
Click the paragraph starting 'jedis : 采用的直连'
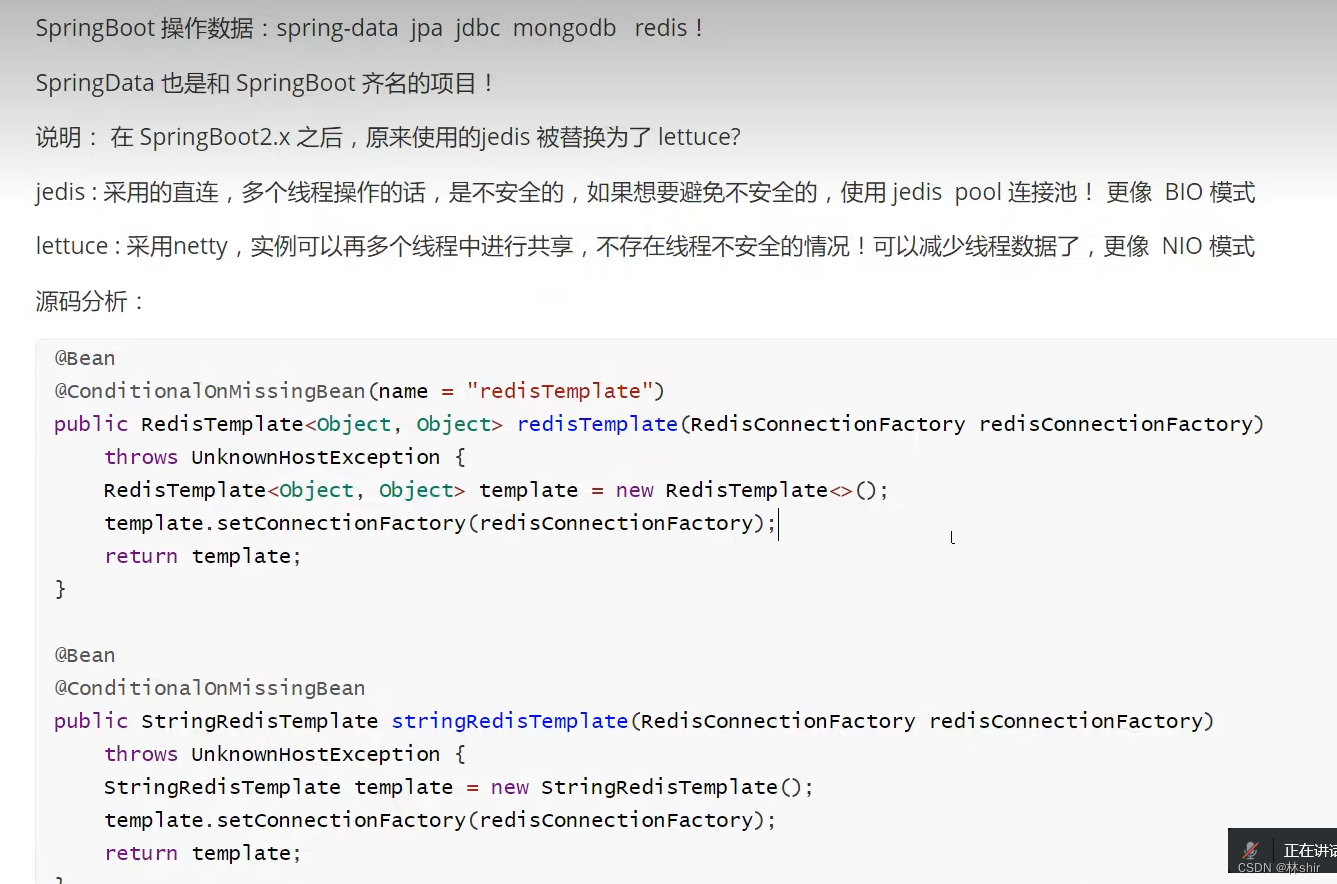coord(645,192)
